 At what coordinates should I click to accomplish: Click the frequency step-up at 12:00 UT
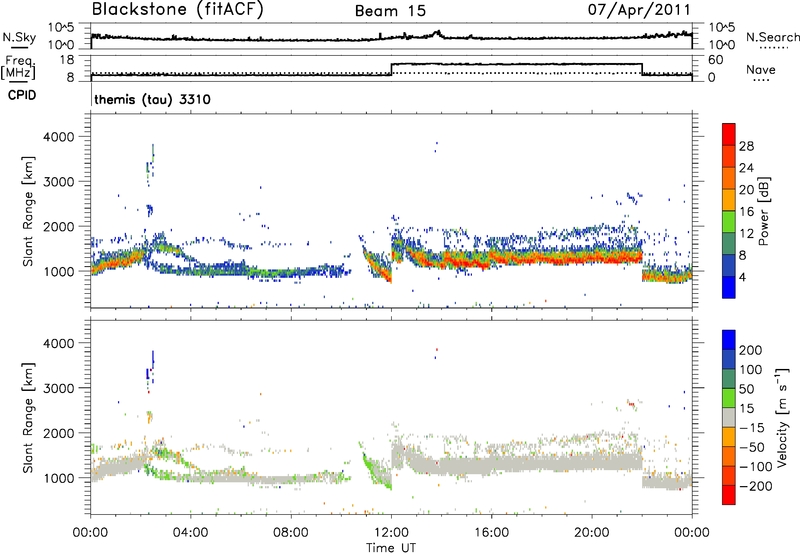click(x=391, y=69)
